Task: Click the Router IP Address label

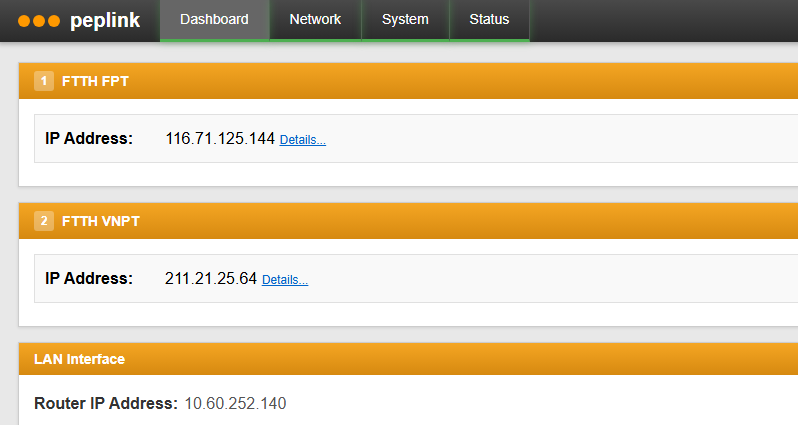Action: point(106,404)
